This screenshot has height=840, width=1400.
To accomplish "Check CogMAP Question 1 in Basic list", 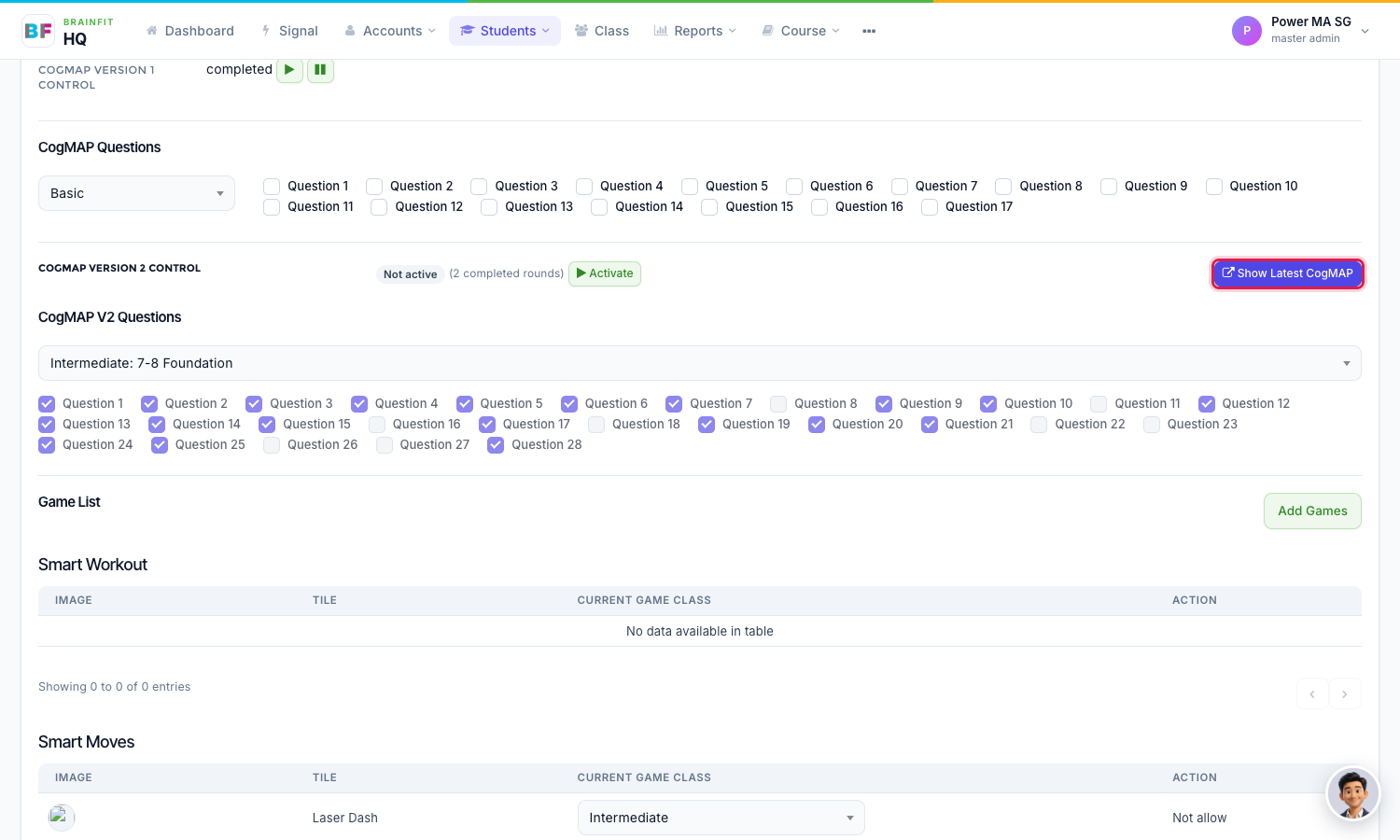I will (x=272, y=187).
